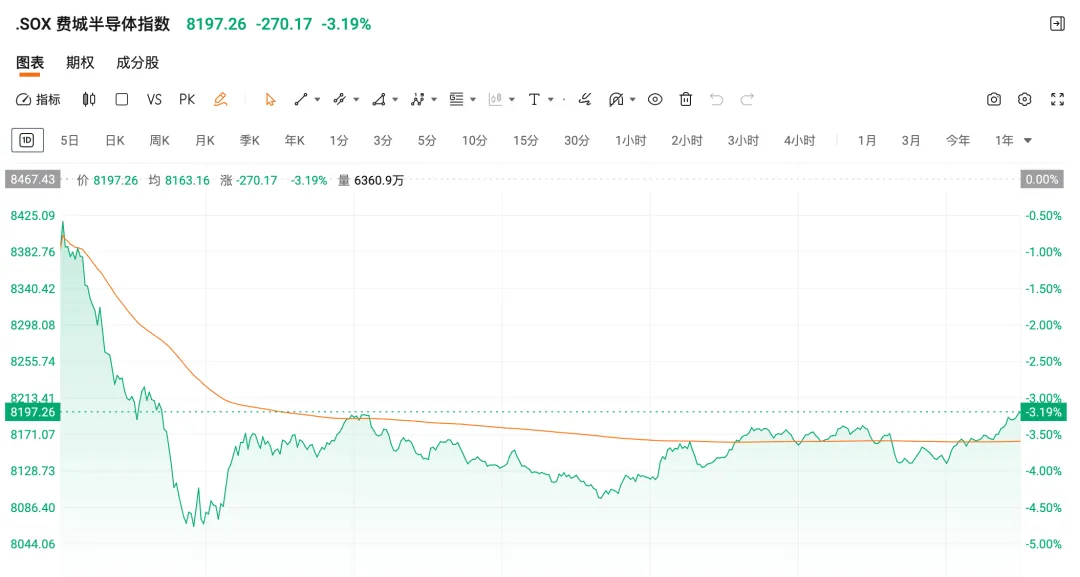This screenshot has height=577, width=1080.
Task: Open the 成分股 tab
Action: 137,62
